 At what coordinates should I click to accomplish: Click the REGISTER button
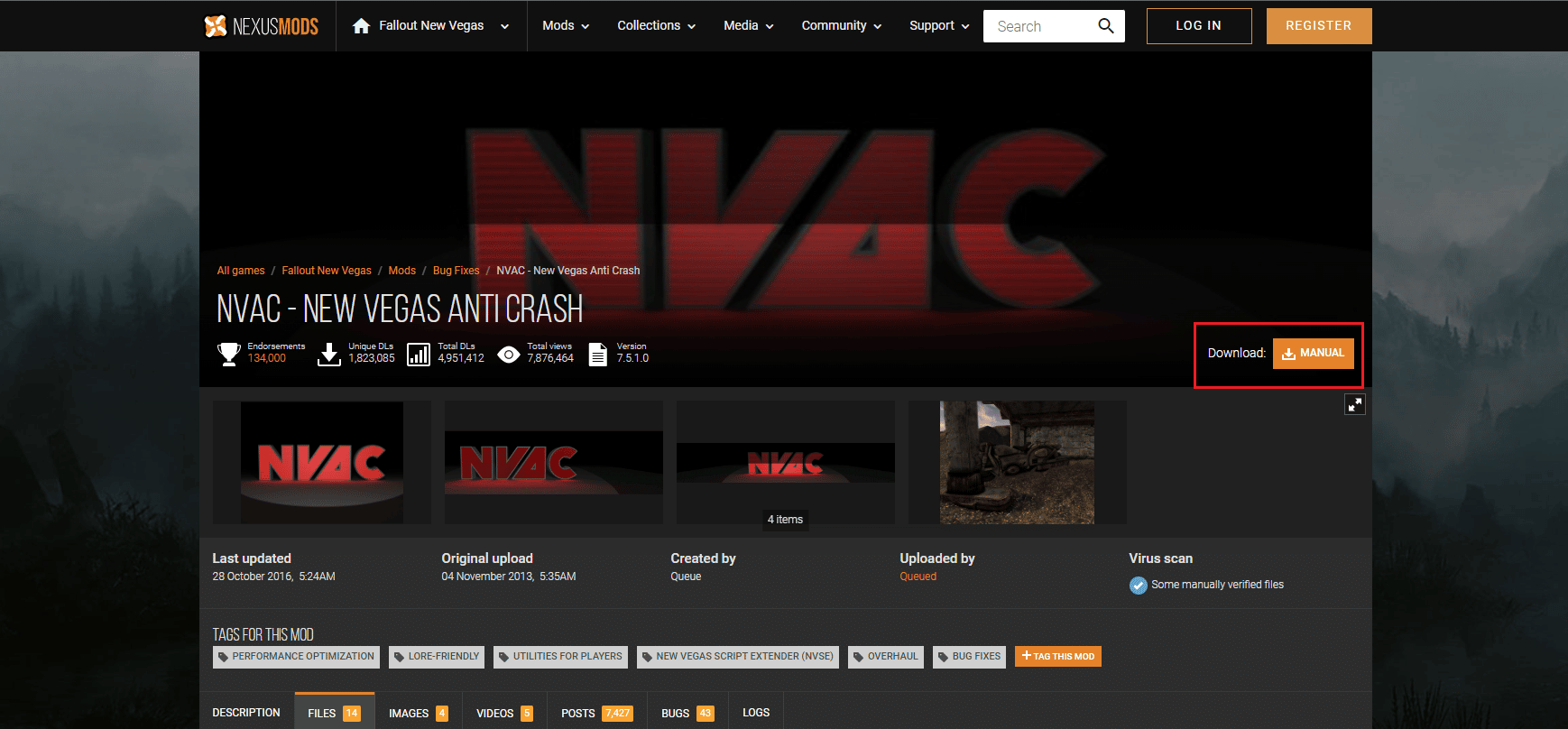tap(1319, 26)
